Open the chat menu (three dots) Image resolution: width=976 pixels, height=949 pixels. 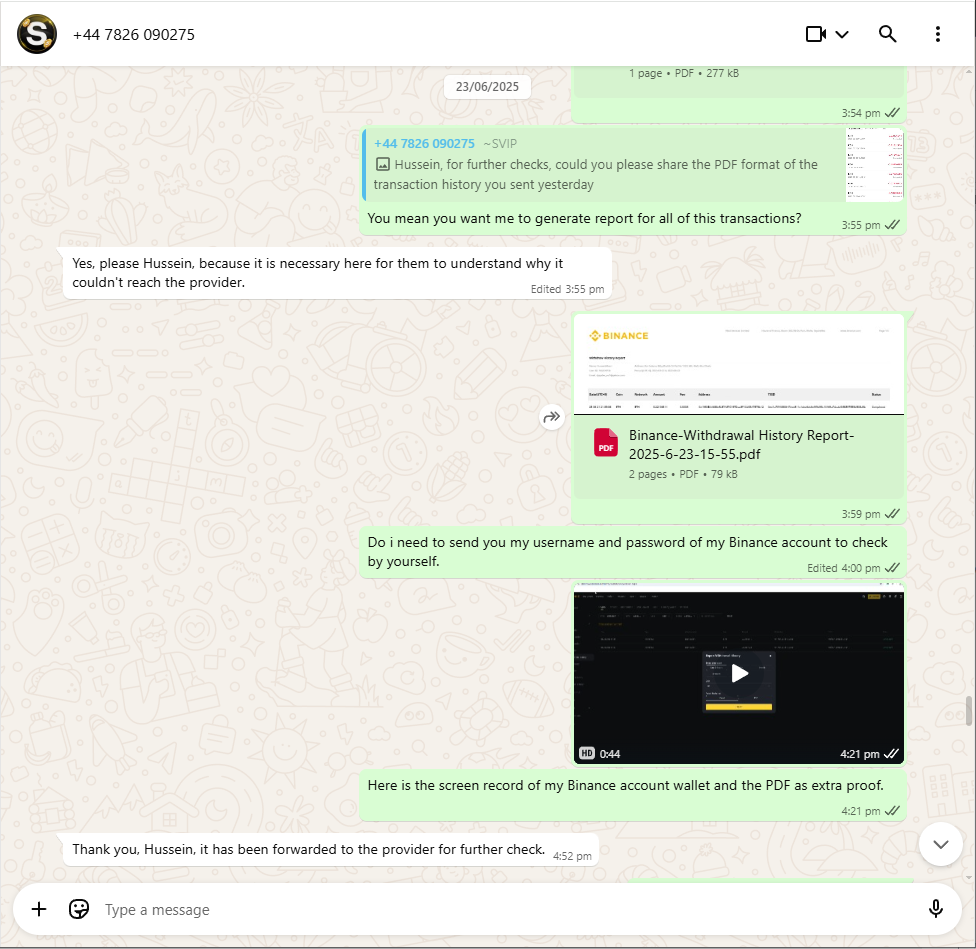[937, 34]
